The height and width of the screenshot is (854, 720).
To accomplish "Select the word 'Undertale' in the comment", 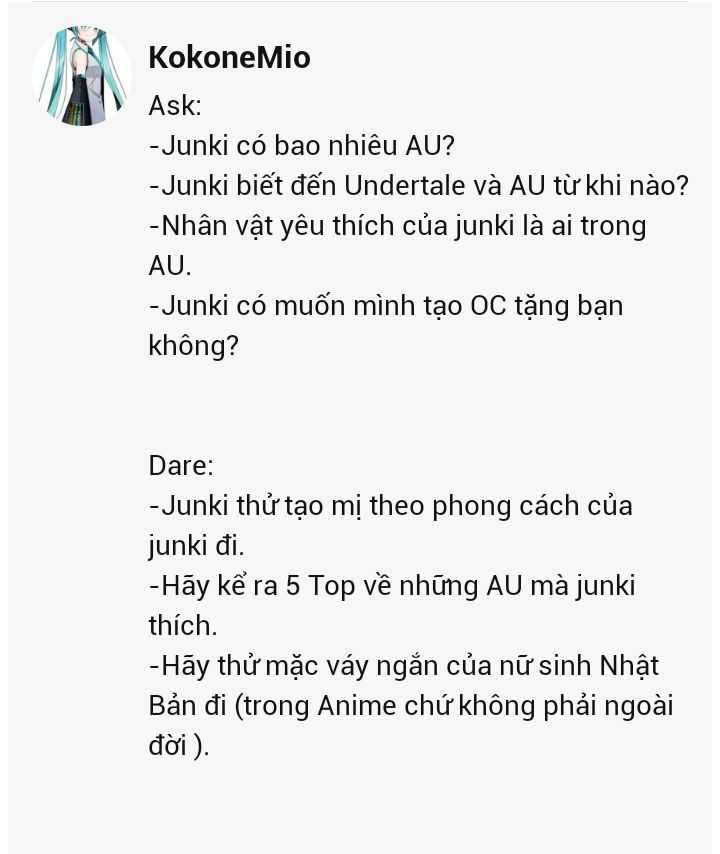I will (x=405, y=185).
